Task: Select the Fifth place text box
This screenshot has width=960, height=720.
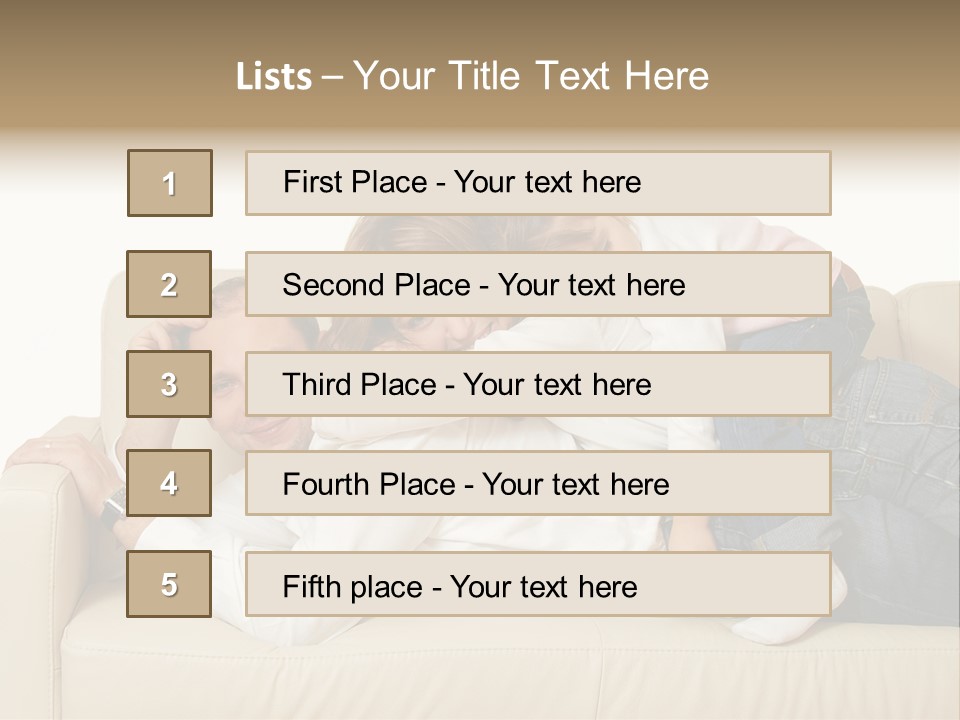Action: 538,584
